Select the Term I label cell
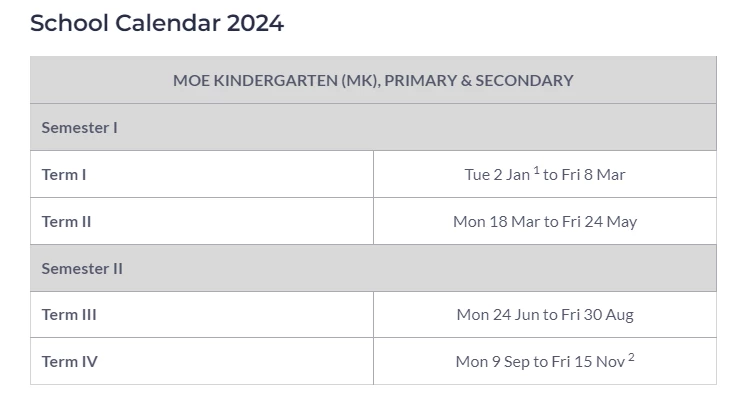The width and height of the screenshot is (749, 396). 202,174
